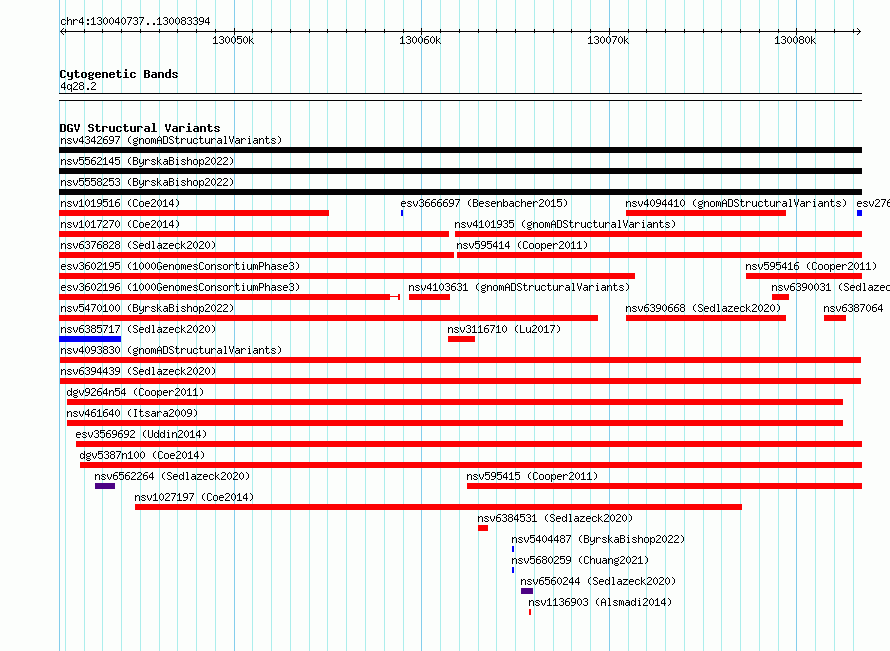Click esv3602195 1000GenomesConsortiumPhase3 label
The height and width of the screenshot is (651, 890).
point(180,266)
